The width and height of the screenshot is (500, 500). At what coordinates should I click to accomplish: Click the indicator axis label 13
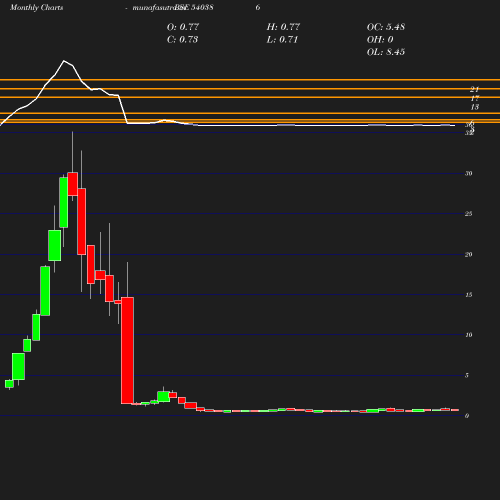point(475,107)
